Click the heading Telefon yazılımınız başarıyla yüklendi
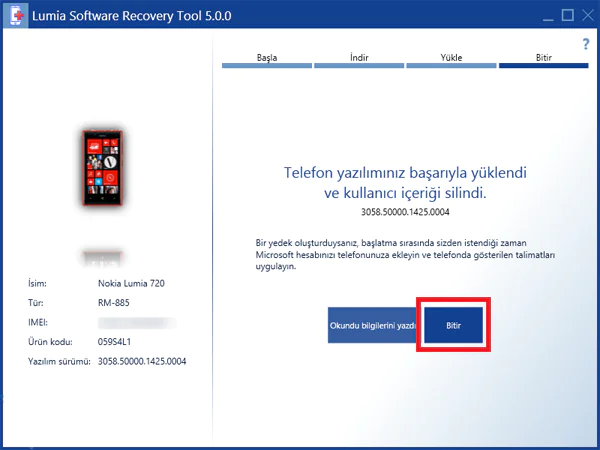This screenshot has width=600, height=450. pyautogui.click(x=405, y=173)
